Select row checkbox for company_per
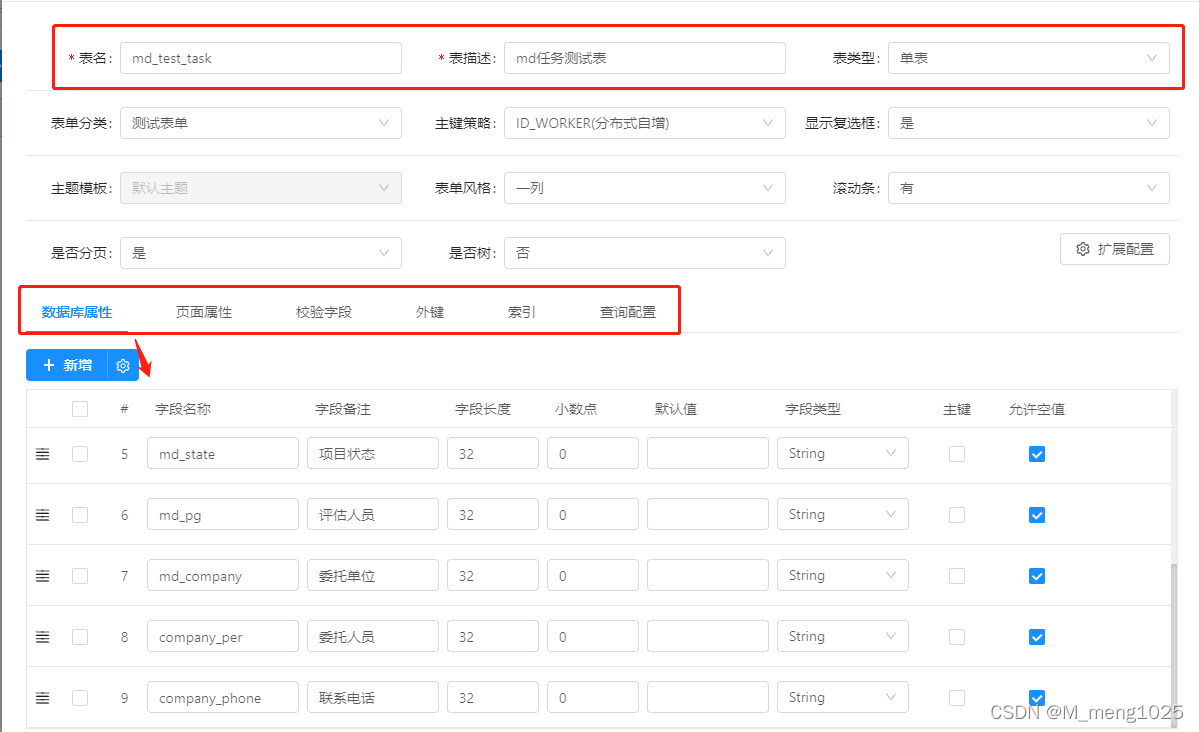1199x732 pixels. tap(80, 637)
